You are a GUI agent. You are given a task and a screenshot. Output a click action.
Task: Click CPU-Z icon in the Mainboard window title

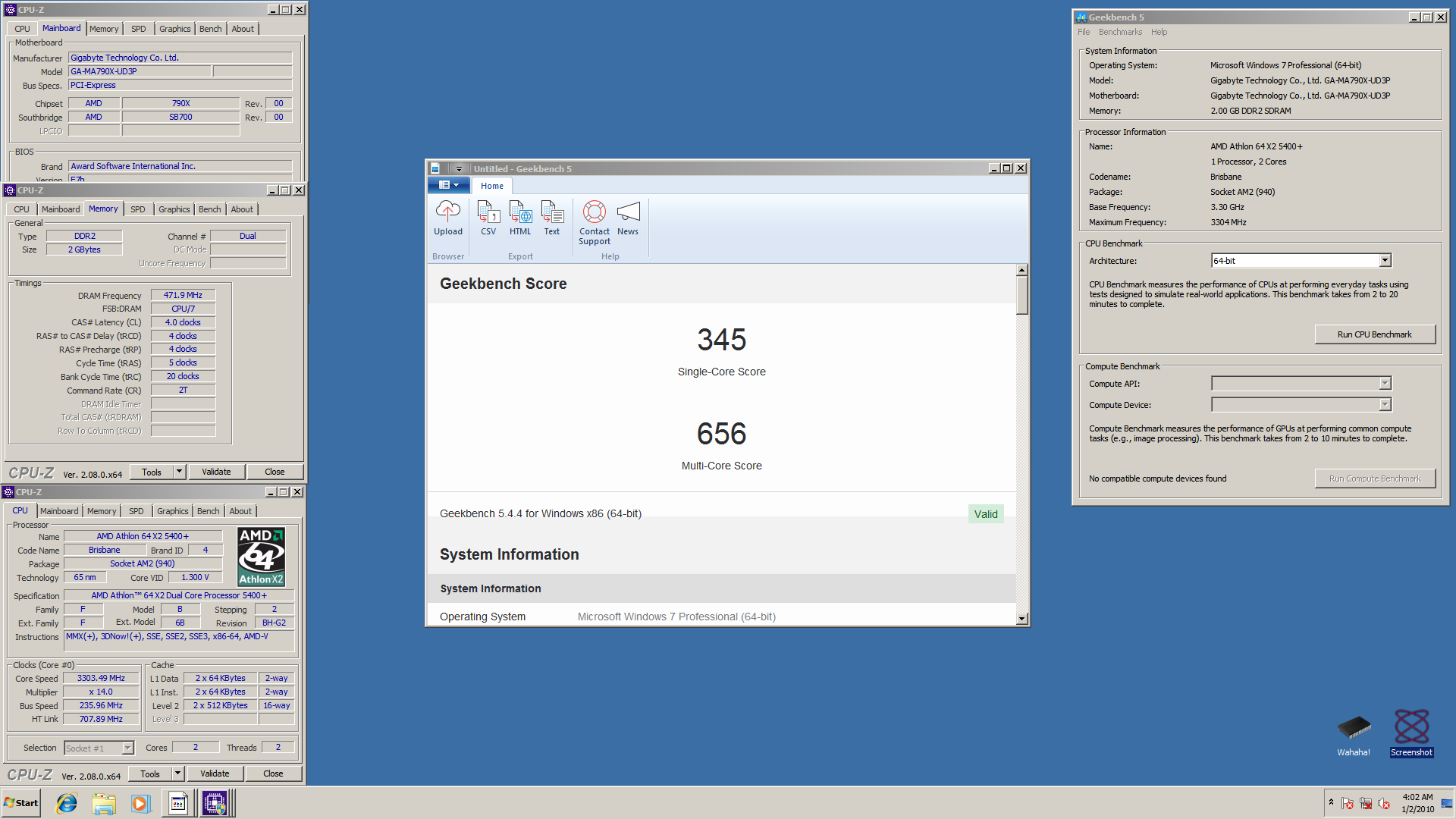[11, 10]
